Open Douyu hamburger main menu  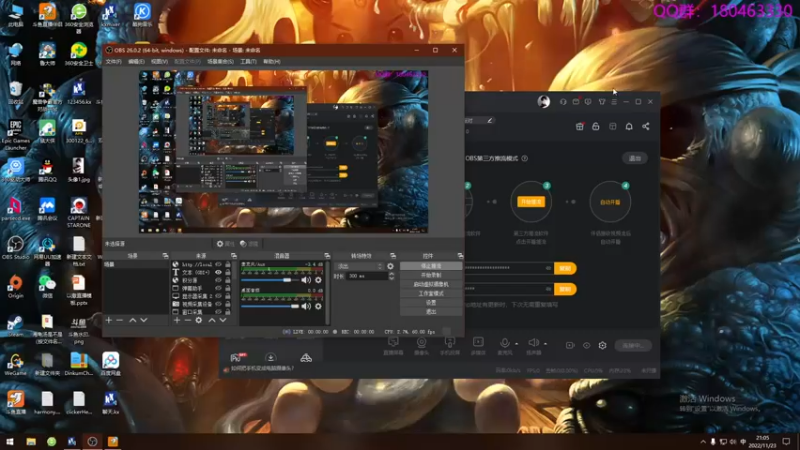(614, 102)
